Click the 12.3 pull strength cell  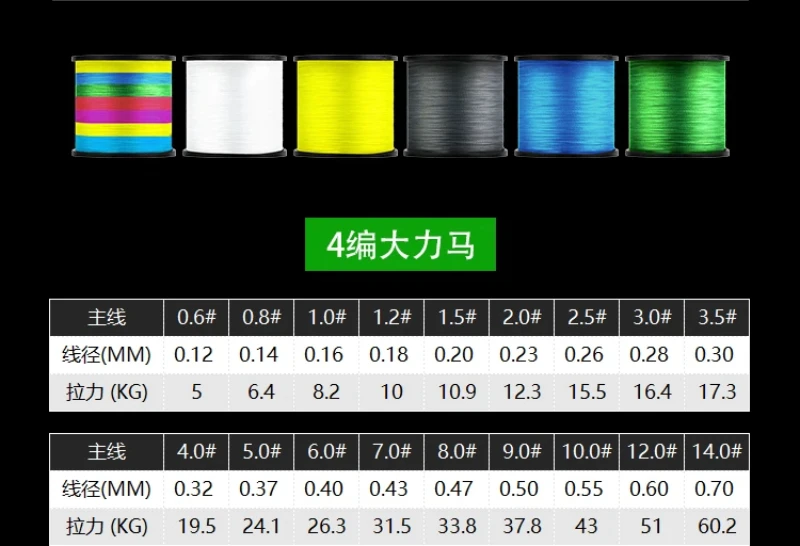(521, 392)
